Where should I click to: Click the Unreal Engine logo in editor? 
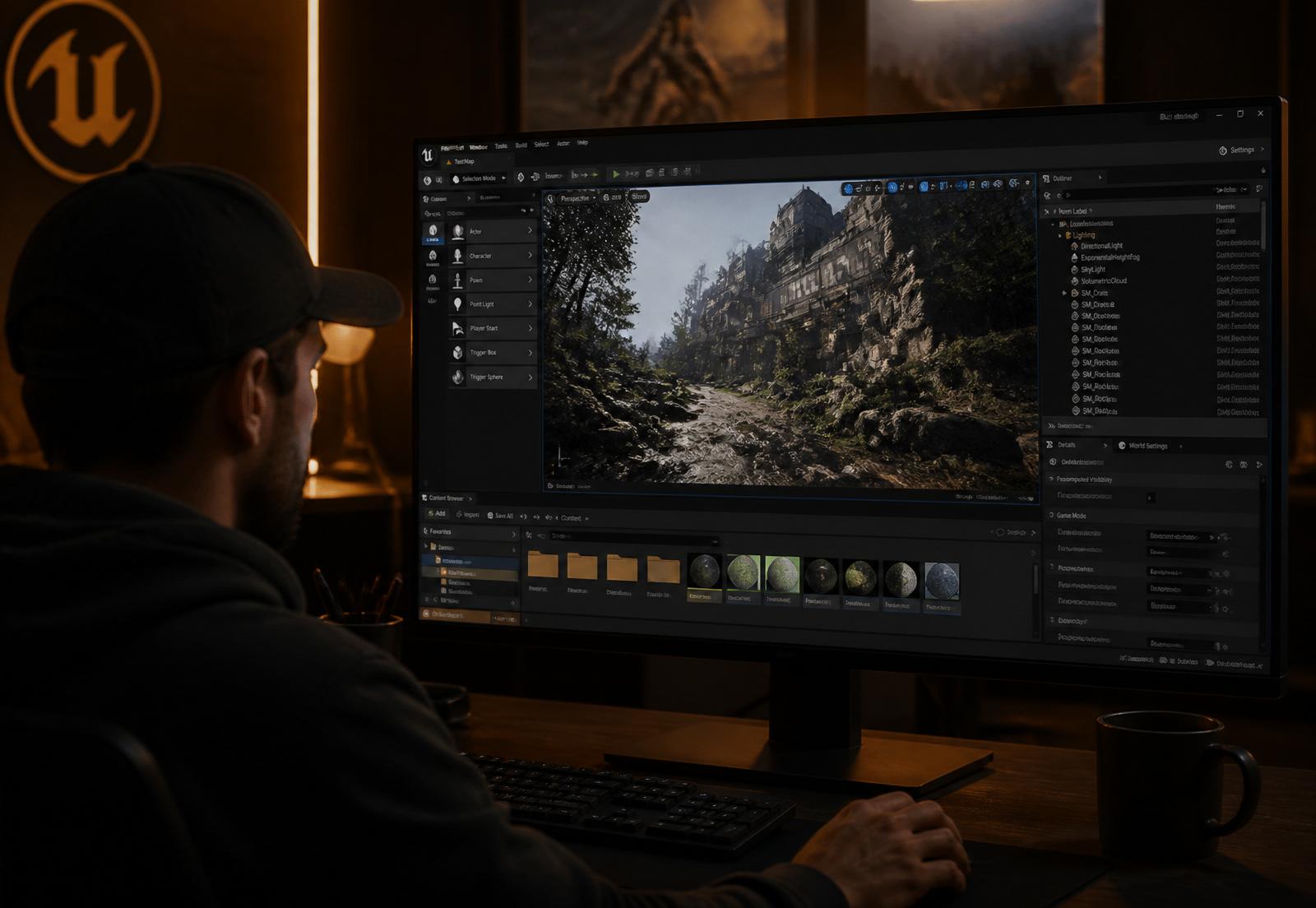(427, 154)
